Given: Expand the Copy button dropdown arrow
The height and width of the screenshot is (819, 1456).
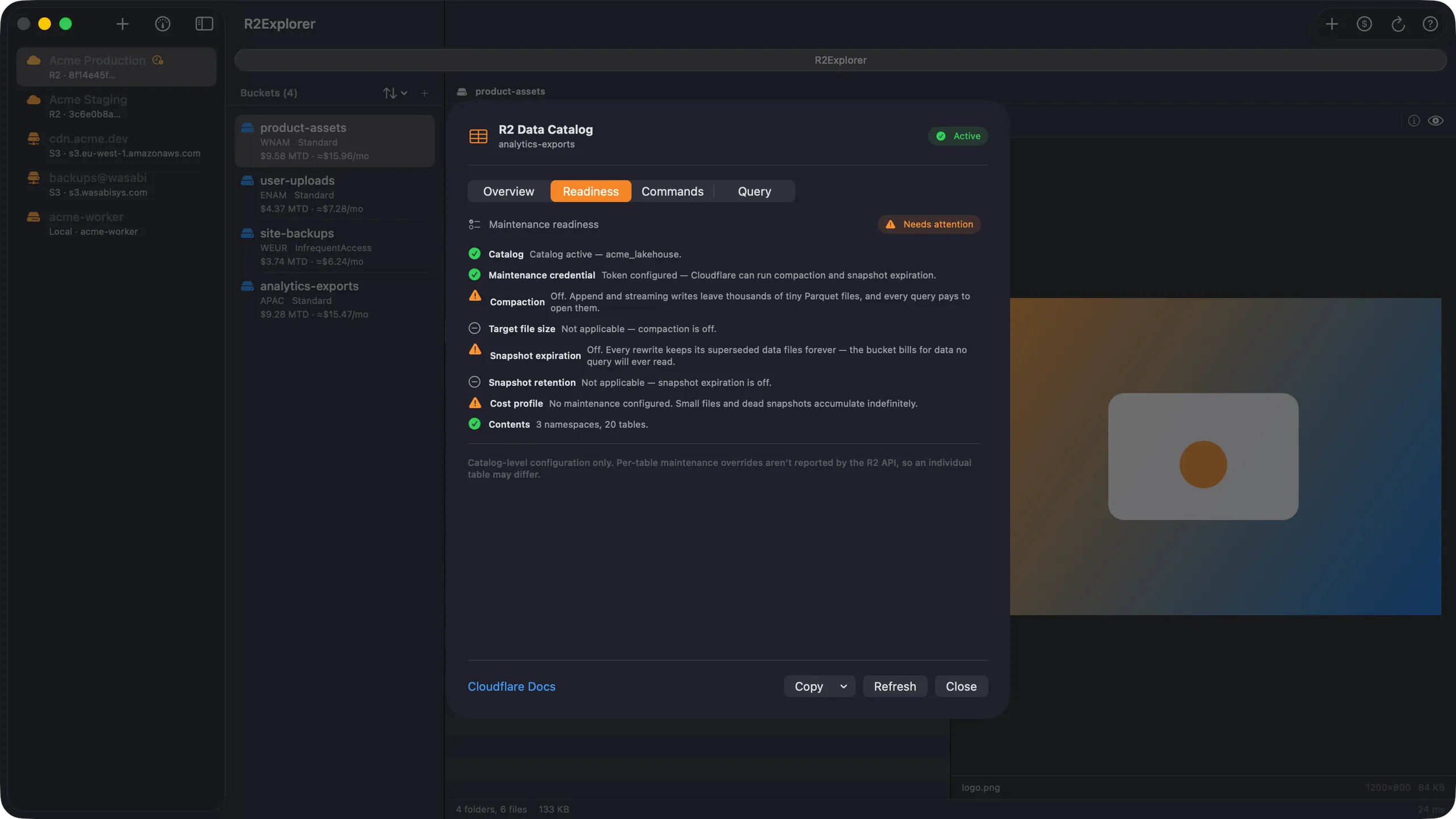Looking at the screenshot, I should [843, 686].
